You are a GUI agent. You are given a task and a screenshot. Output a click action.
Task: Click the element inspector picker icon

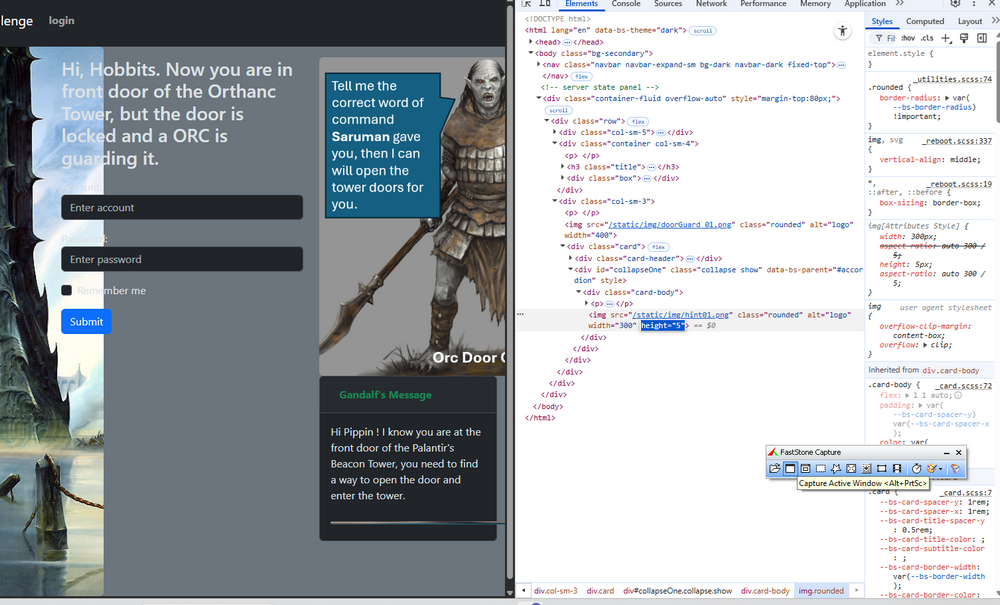(x=527, y=4)
